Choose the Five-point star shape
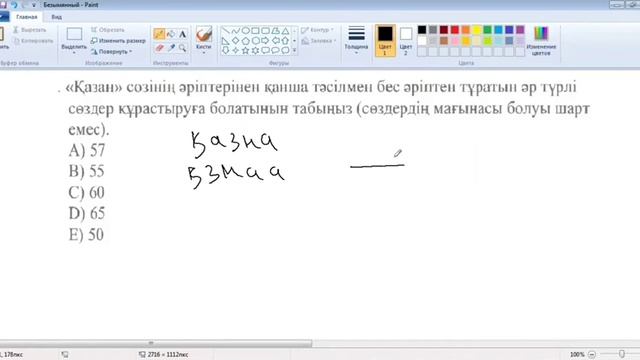640x360 pixels. (245, 50)
